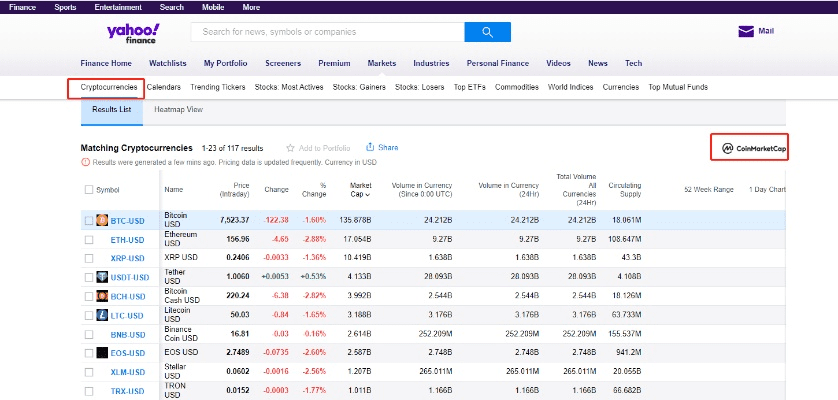Screen dimensions: 838x400
Task: Click the Add to Portfolio star icon
Action: (x=291, y=148)
